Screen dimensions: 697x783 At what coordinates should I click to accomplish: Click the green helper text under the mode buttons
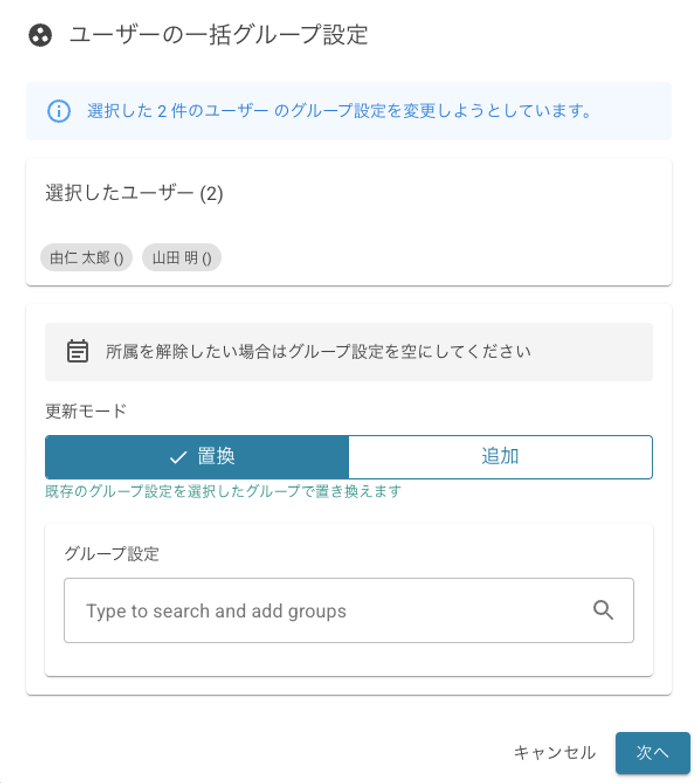[x=223, y=491]
